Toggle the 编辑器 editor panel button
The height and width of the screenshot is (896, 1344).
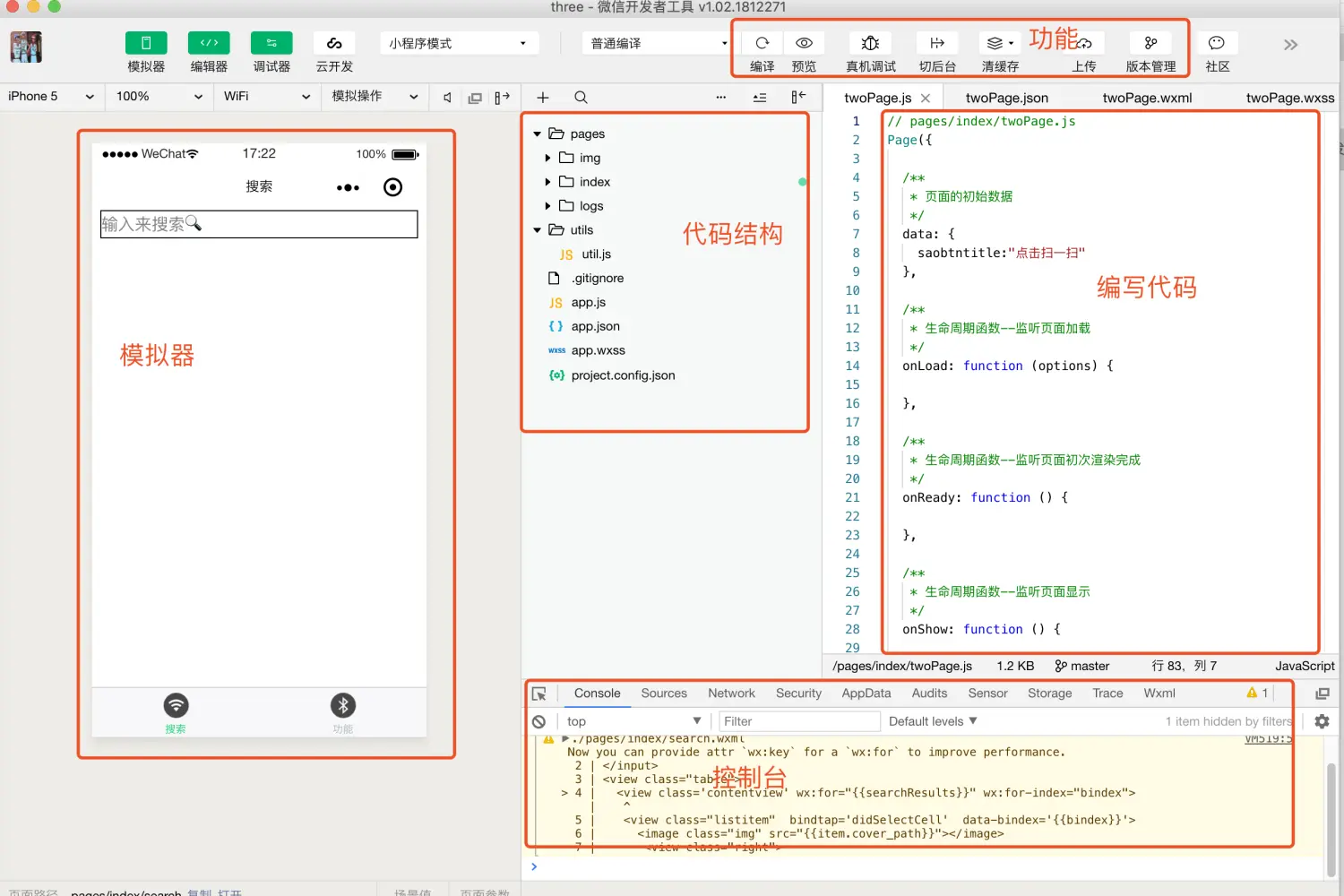point(209,43)
